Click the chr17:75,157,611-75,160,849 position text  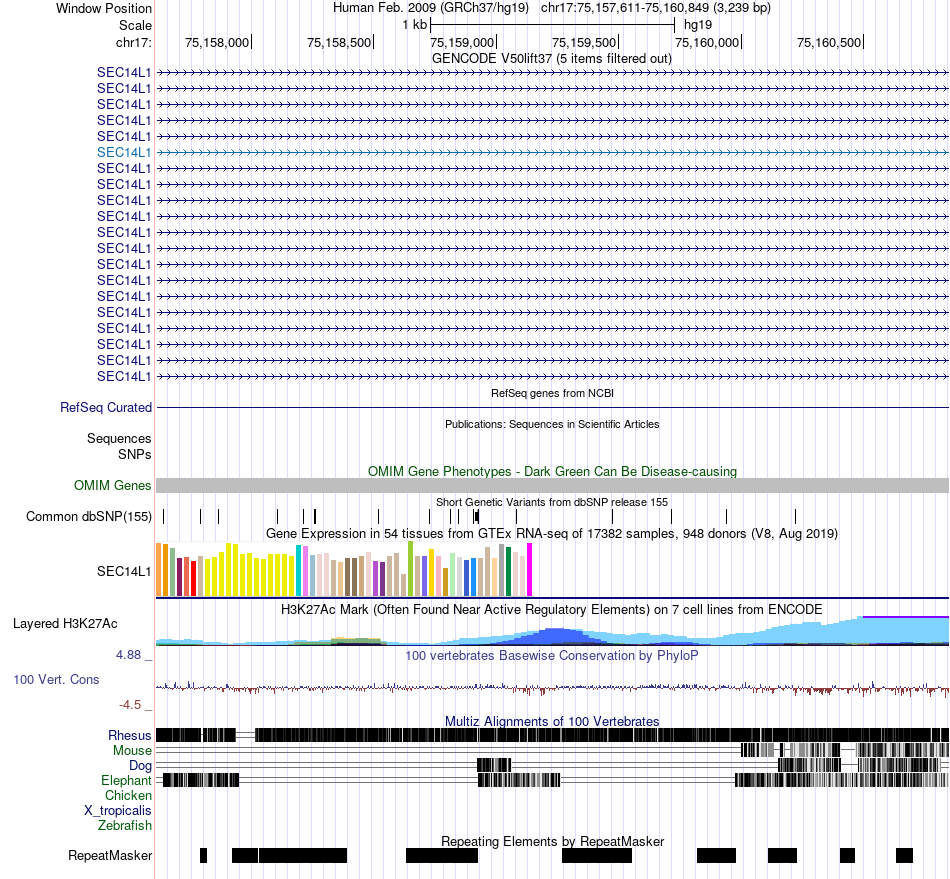656,8
